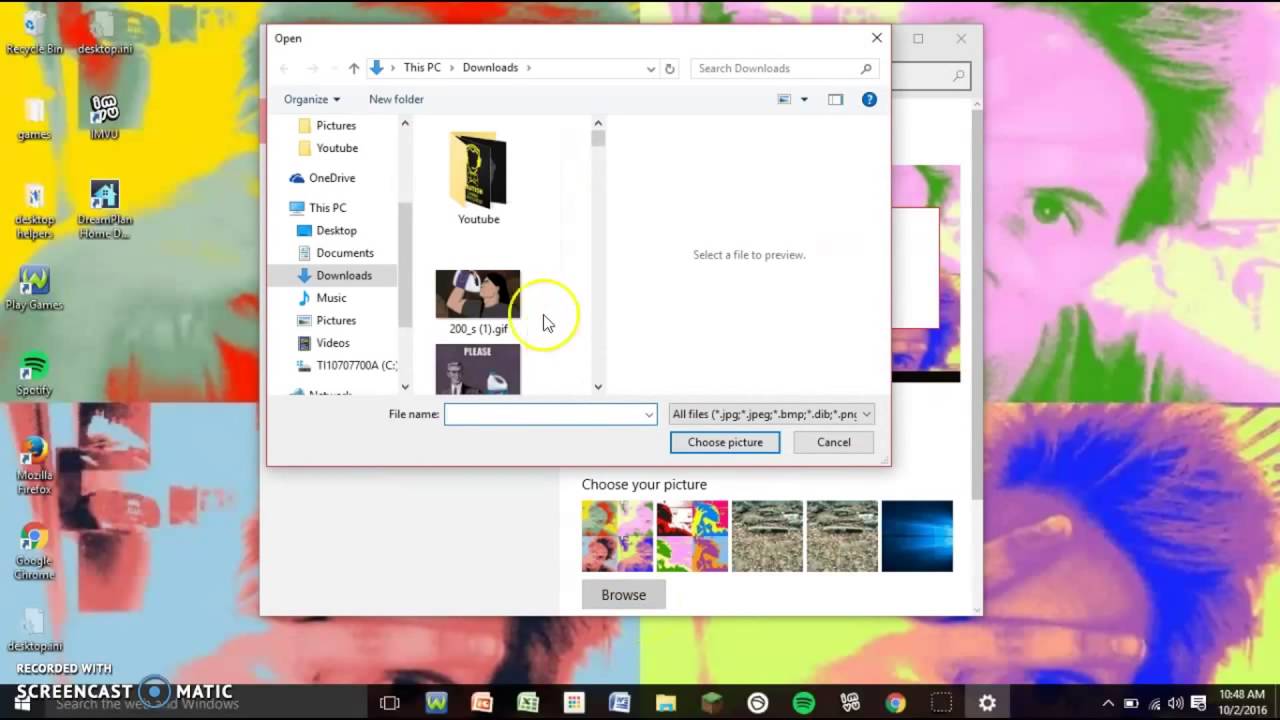Create a New folder
1280x720 pixels.
(396, 99)
